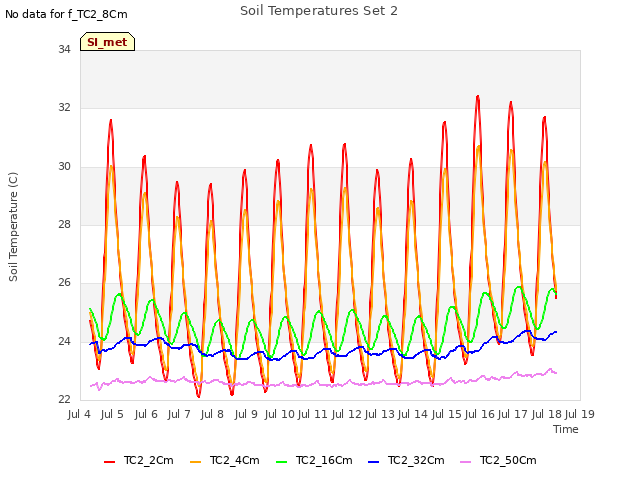This screenshot has height=480, width=640.
Task: Click the 24 y-axis tick label
Action: point(64,341)
